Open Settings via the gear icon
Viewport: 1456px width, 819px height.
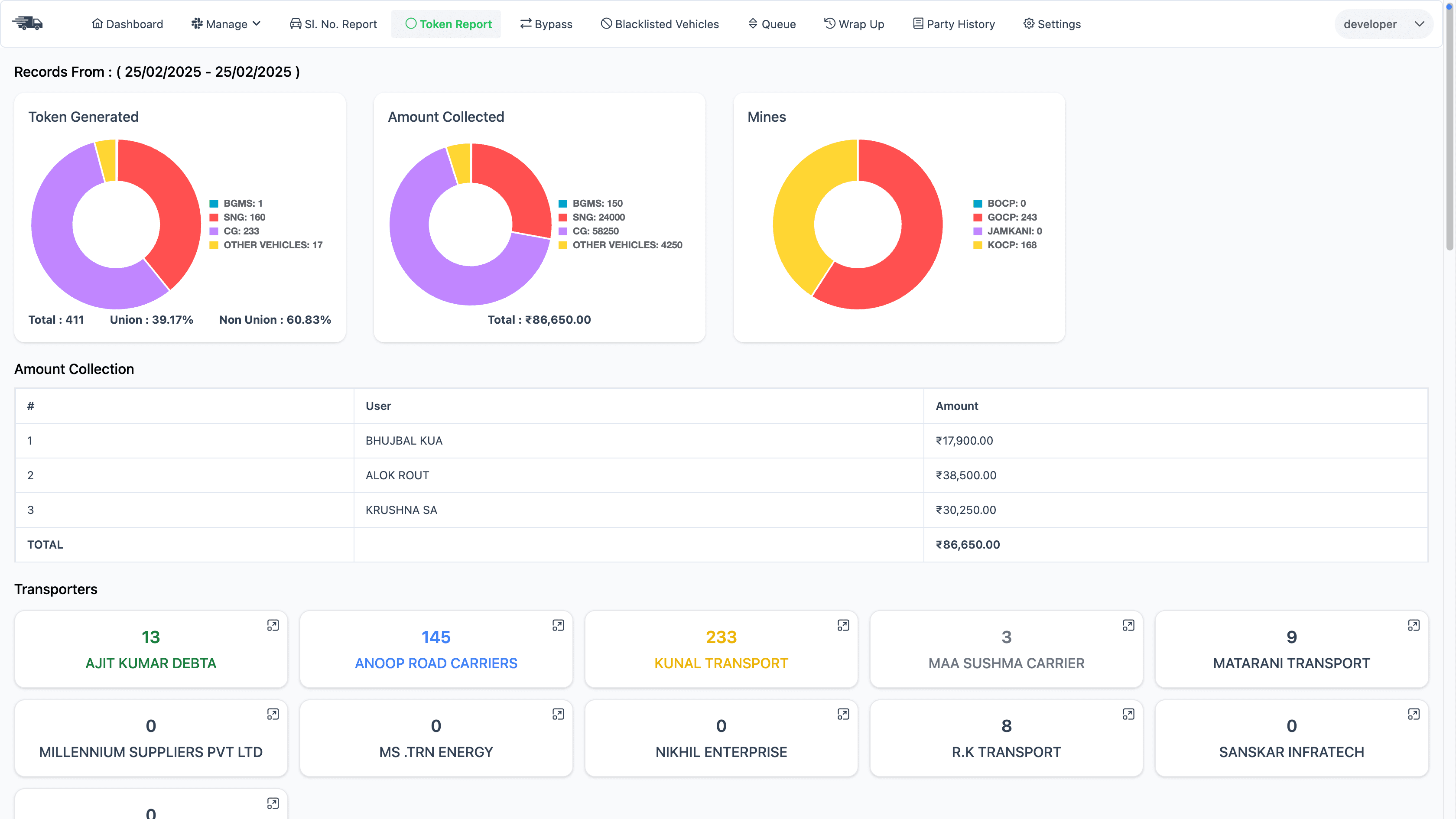coord(1029,24)
